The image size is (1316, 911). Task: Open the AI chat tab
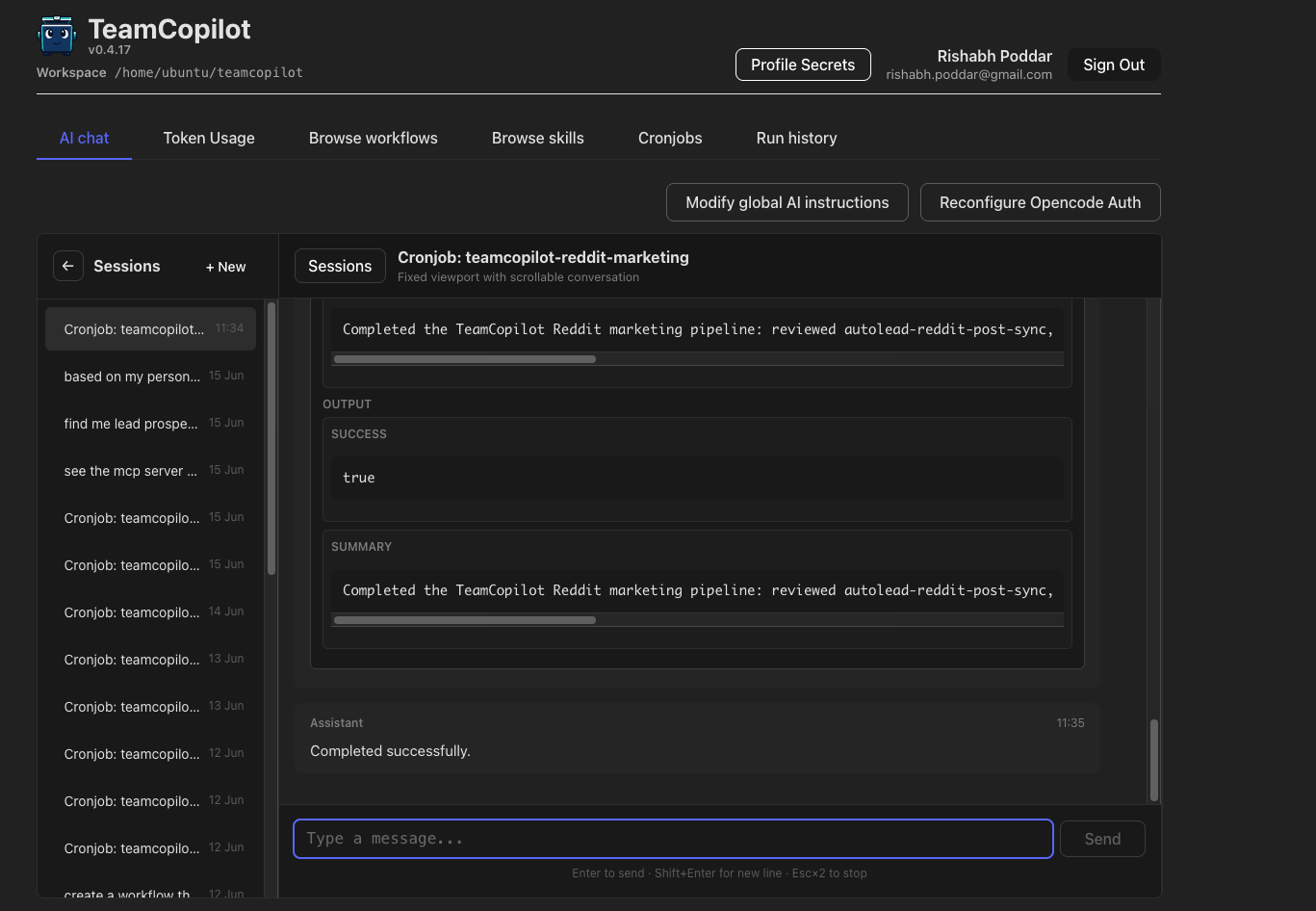pyautogui.click(x=84, y=138)
